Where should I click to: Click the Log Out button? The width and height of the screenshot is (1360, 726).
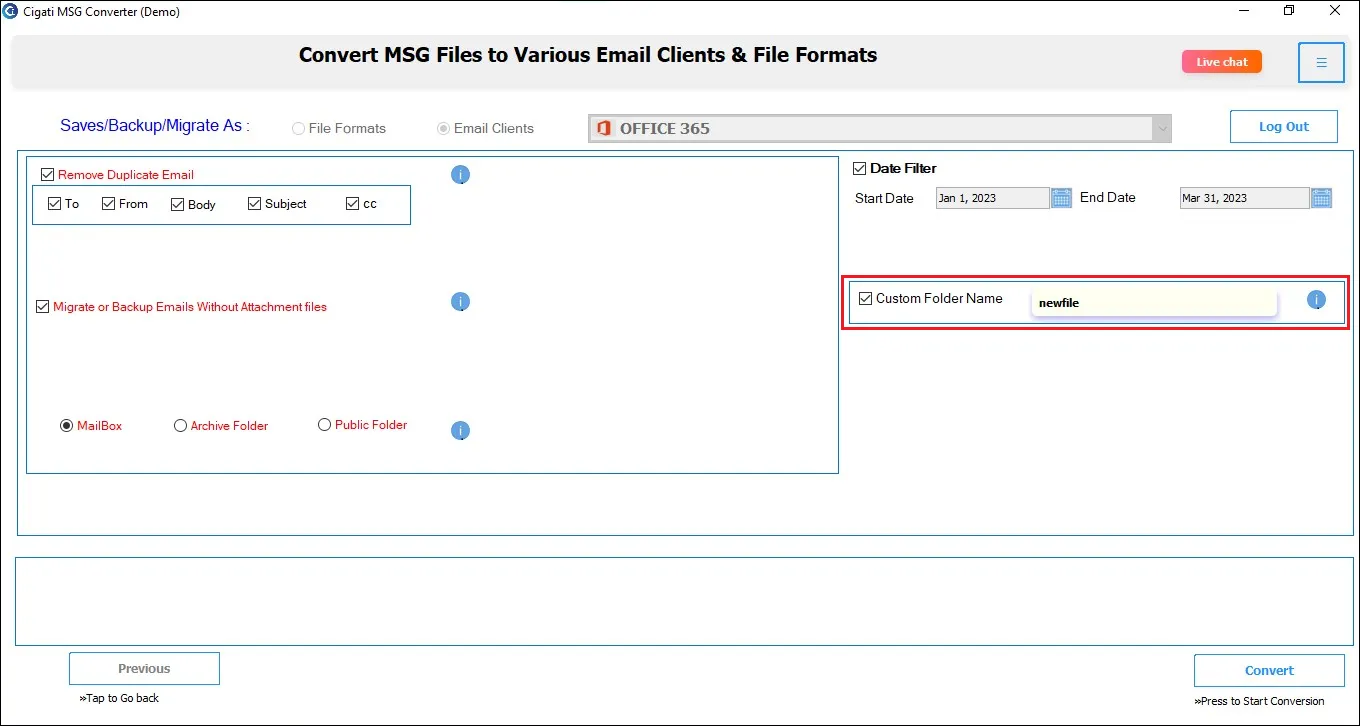pos(1284,127)
